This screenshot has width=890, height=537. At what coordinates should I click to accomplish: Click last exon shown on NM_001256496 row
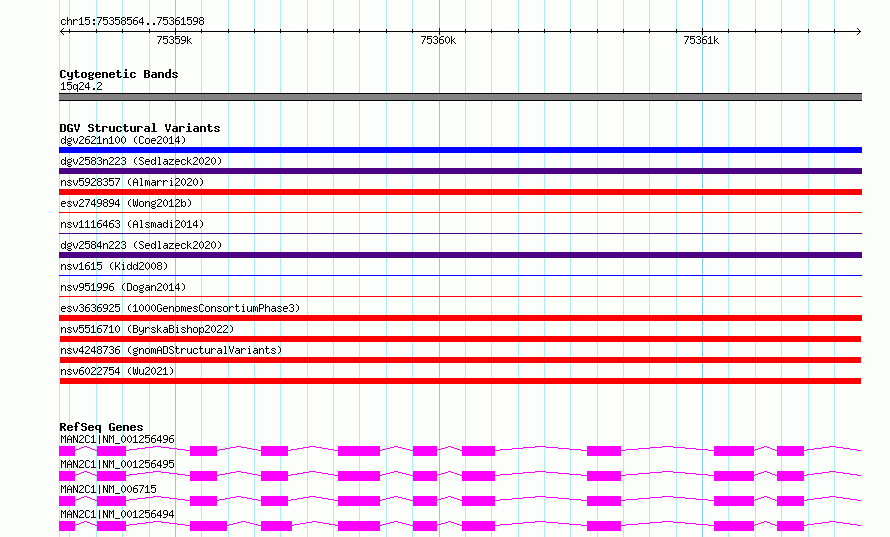pos(790,451)
